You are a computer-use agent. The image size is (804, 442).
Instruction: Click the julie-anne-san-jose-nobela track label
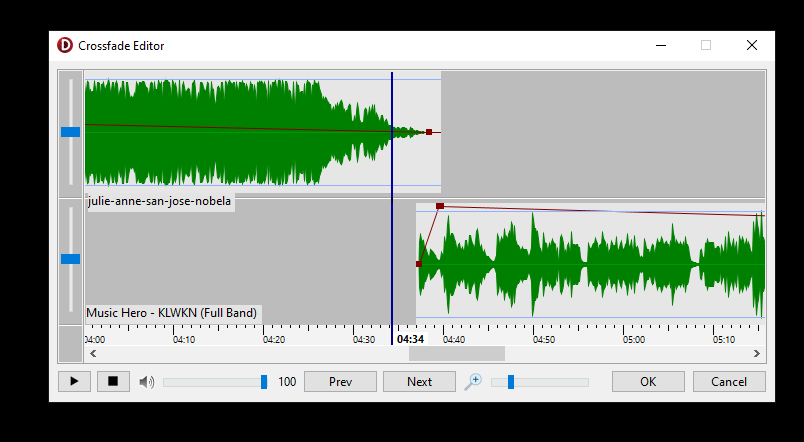coord(159,201)
